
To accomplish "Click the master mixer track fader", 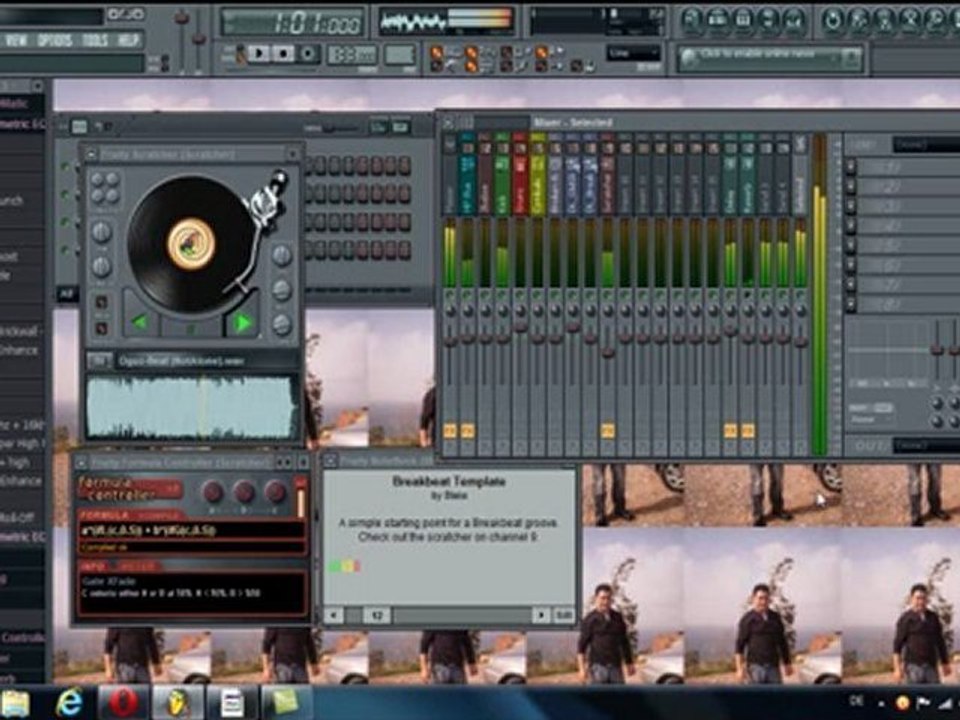I will [x=450, y=340].
